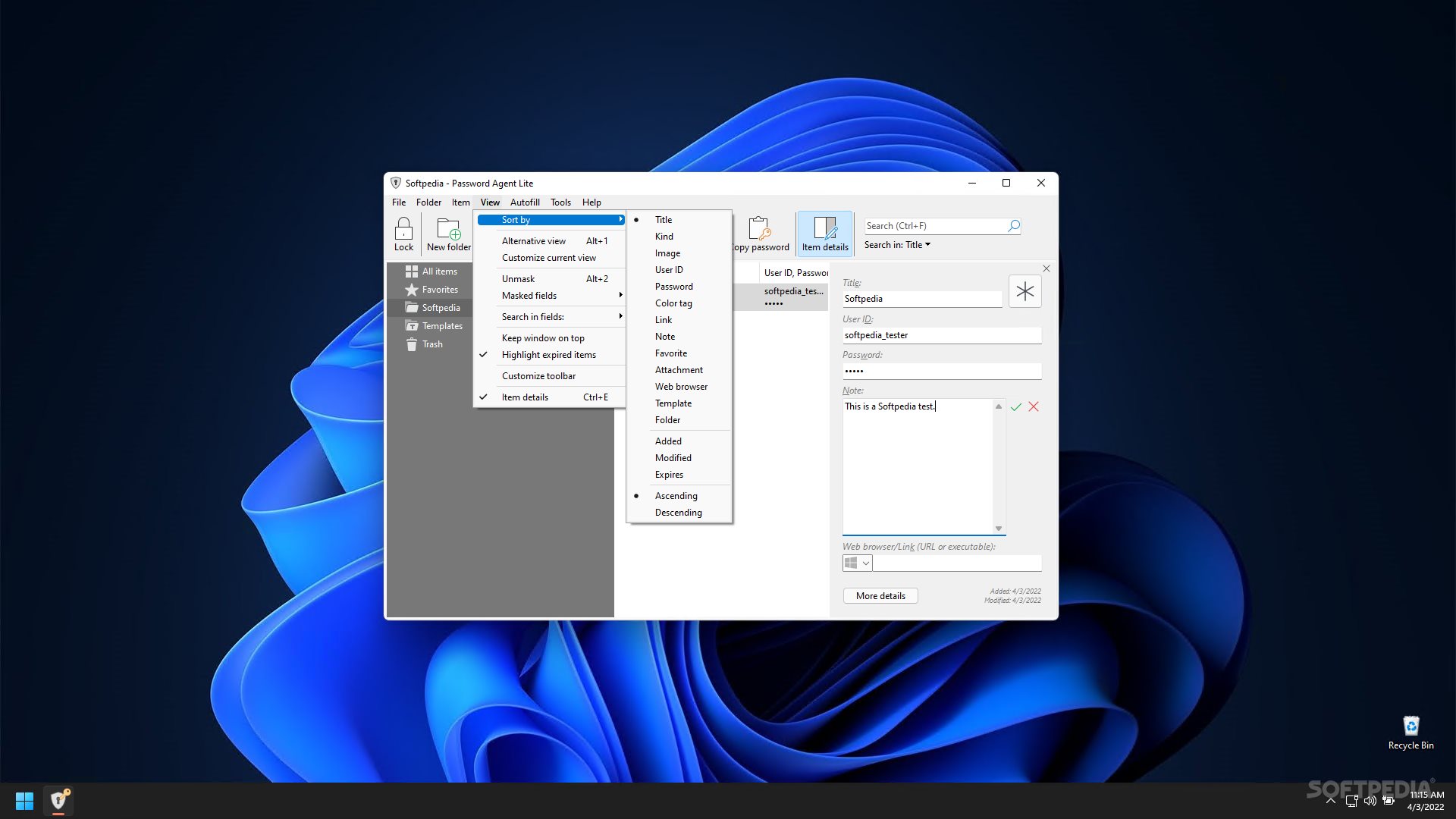Sort by Attachment
Viewport: 1456px width, 819px height.
point(679,370)
